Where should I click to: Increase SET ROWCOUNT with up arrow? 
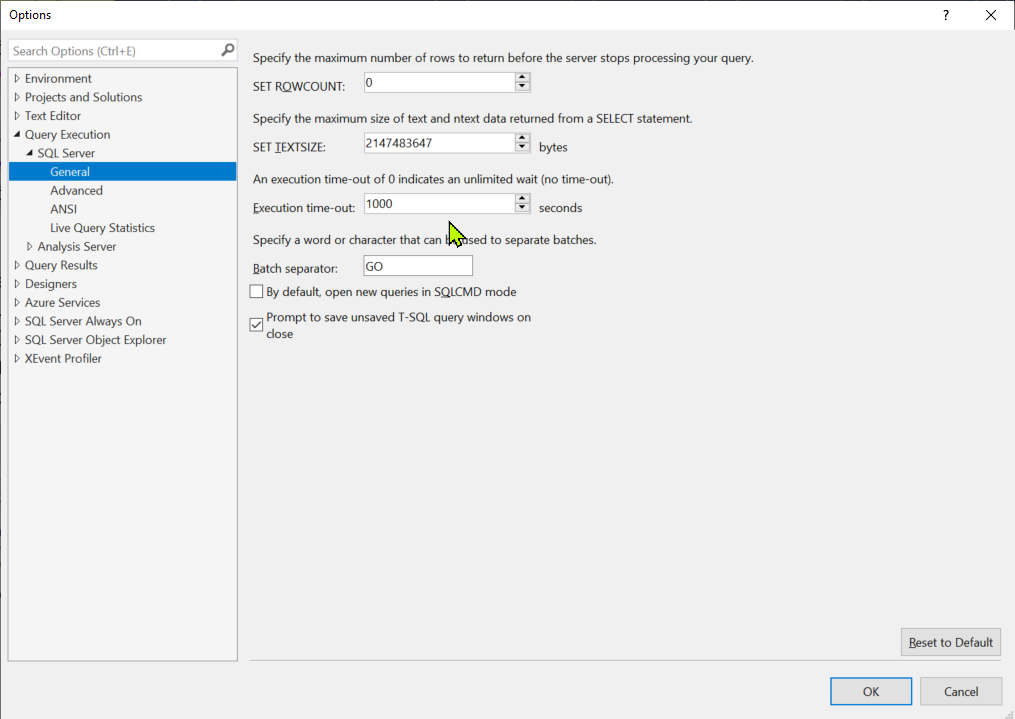click(x=522, y=78)
